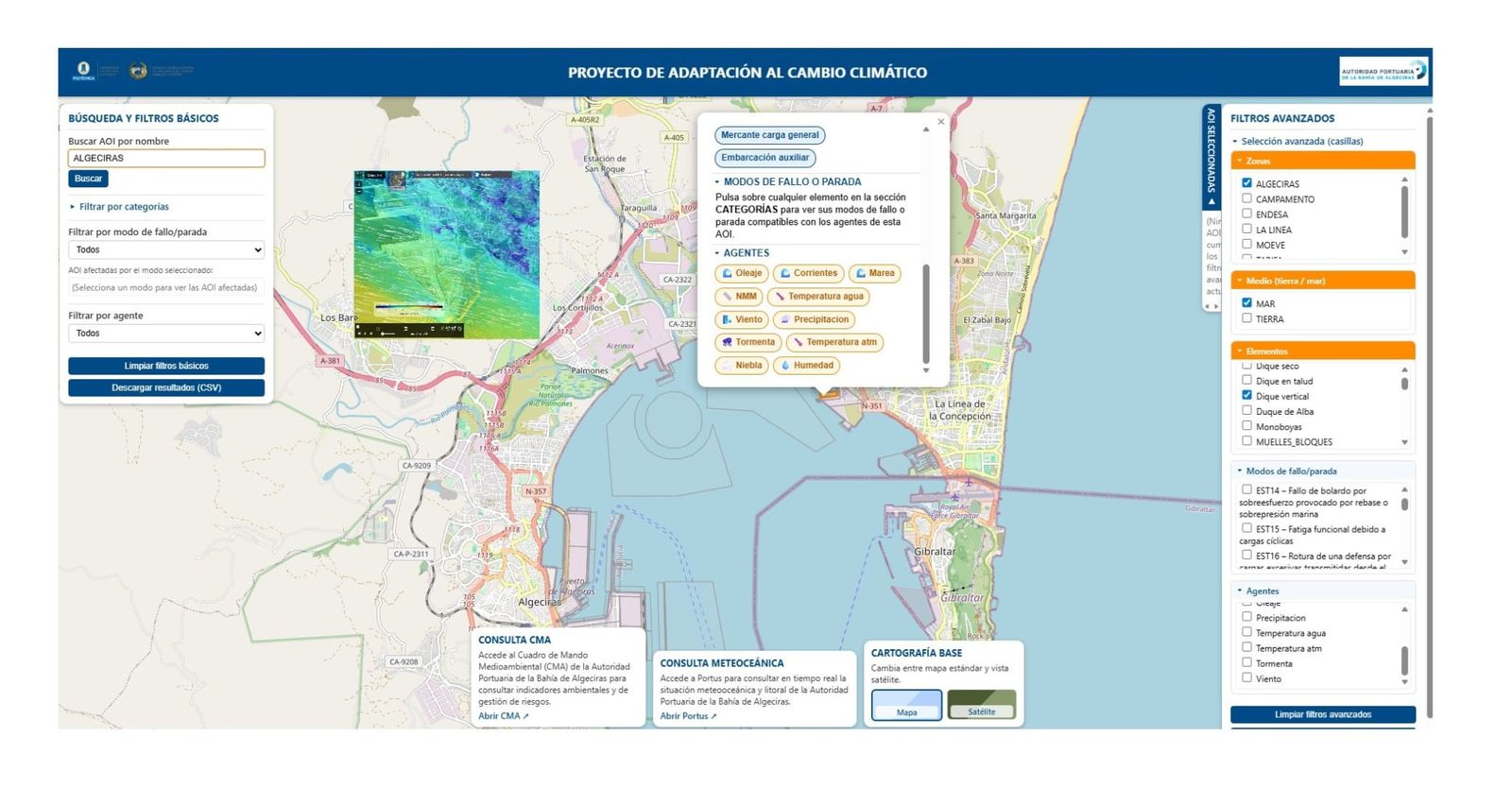Toggle the AOI Seleccionadas side tab
The width and height of the screenshot is (1512, 788).
(x=1211, y=157)
